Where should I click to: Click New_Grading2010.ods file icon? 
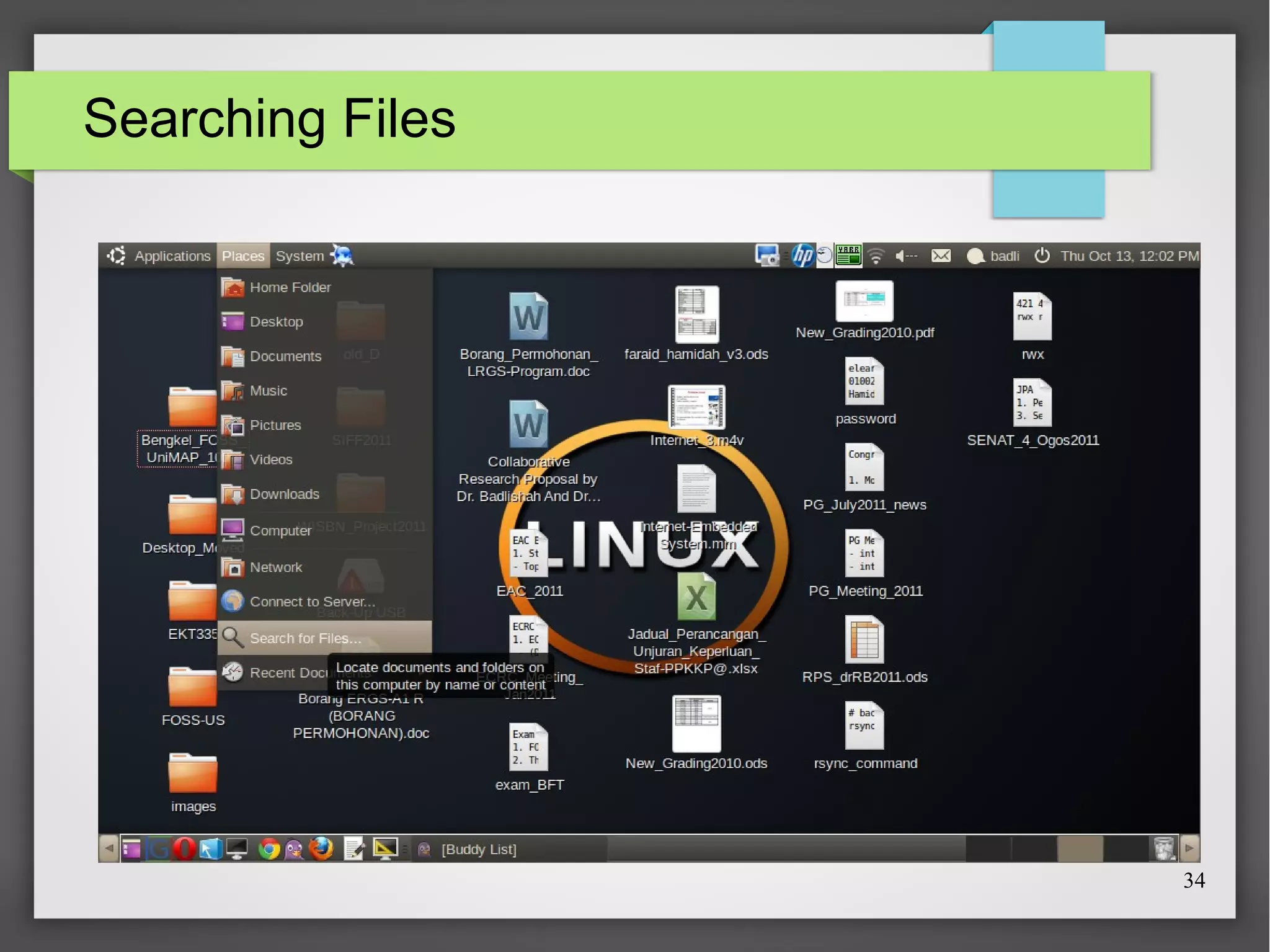696,723
